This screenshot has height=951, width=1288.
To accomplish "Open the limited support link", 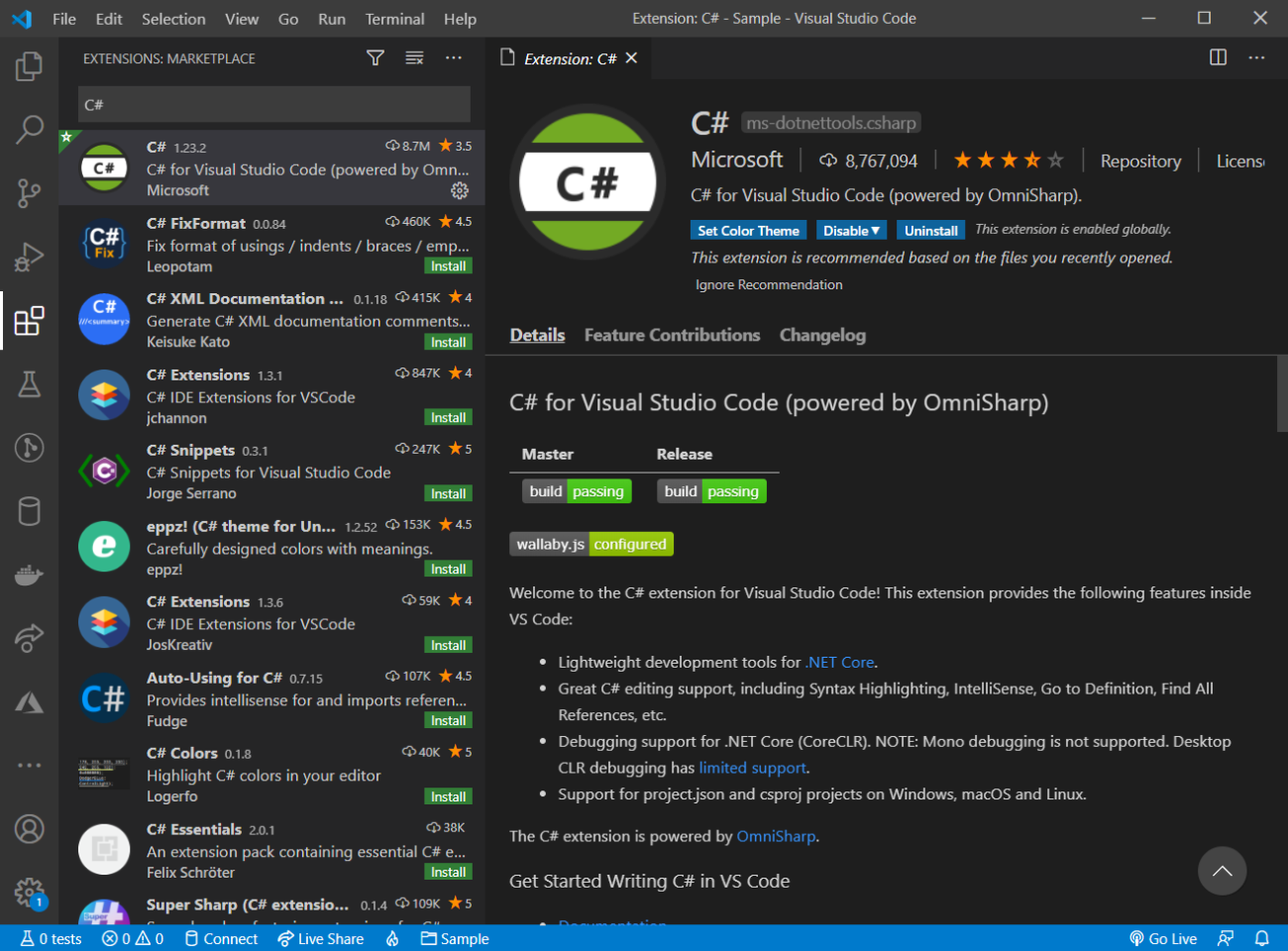I will click(x=752, y=768).
